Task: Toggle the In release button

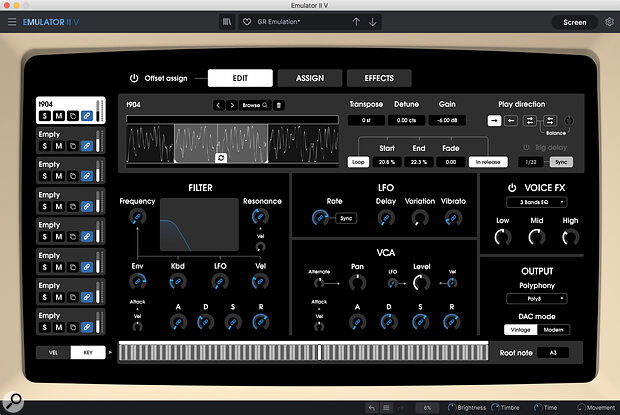Action: click(x=488, y=162)
